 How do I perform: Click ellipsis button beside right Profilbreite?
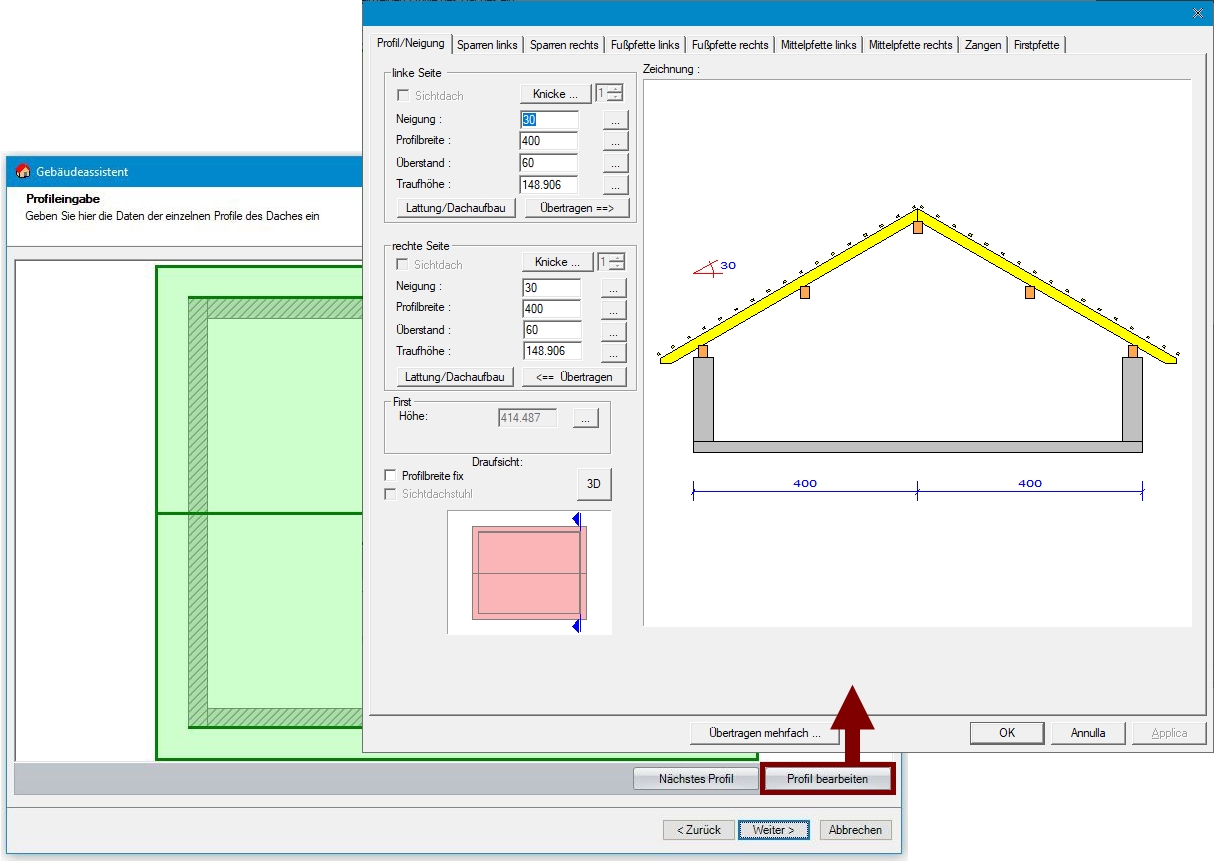click(614, 309)
